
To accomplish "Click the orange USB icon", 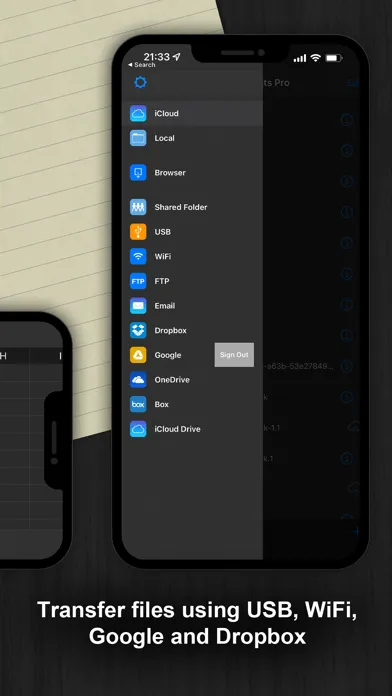I will [138, 232].
